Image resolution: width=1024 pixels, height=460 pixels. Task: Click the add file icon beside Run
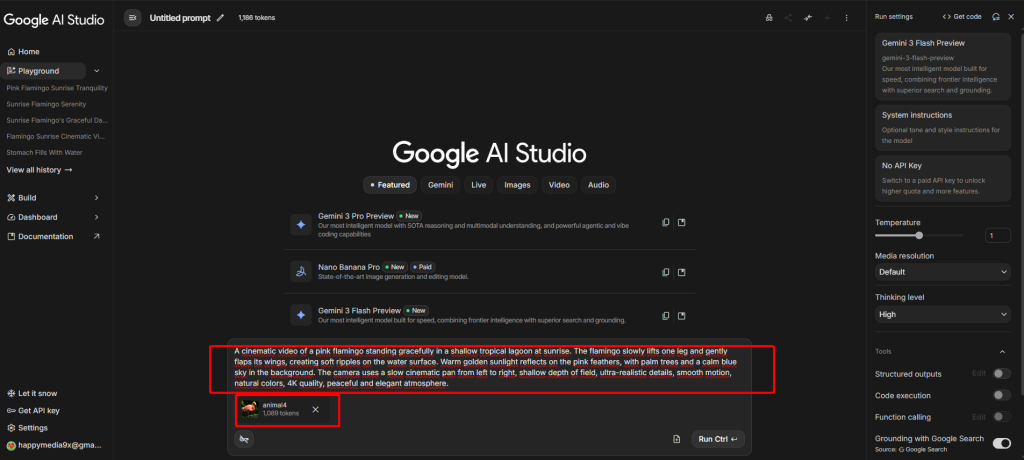point(677,439)
